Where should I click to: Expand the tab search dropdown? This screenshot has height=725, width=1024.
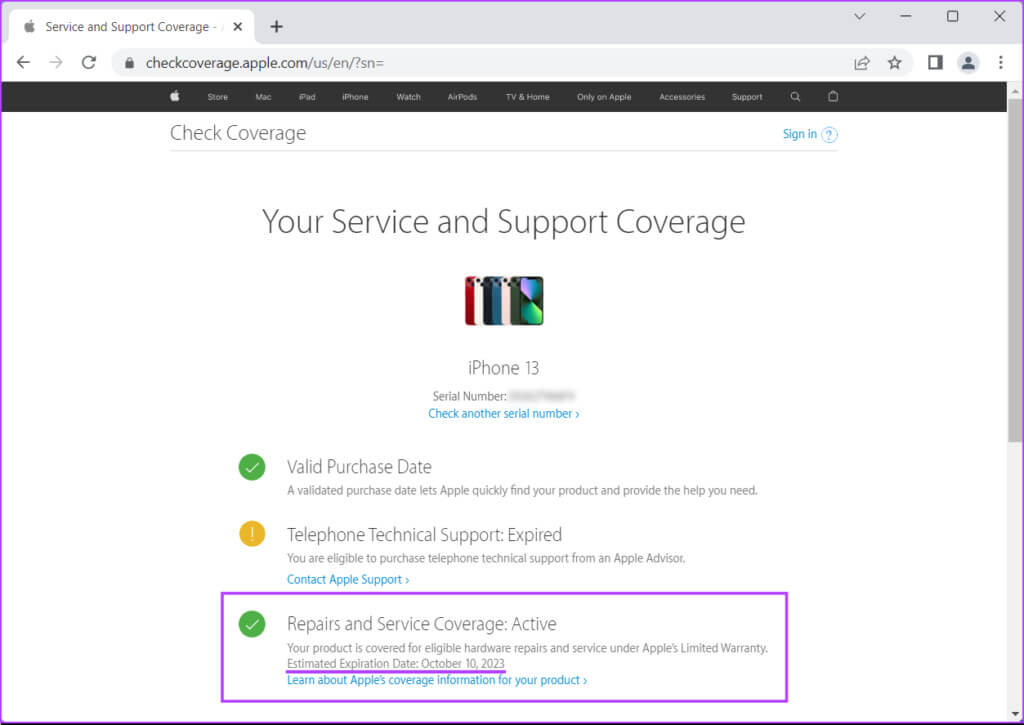pos(859,16)
